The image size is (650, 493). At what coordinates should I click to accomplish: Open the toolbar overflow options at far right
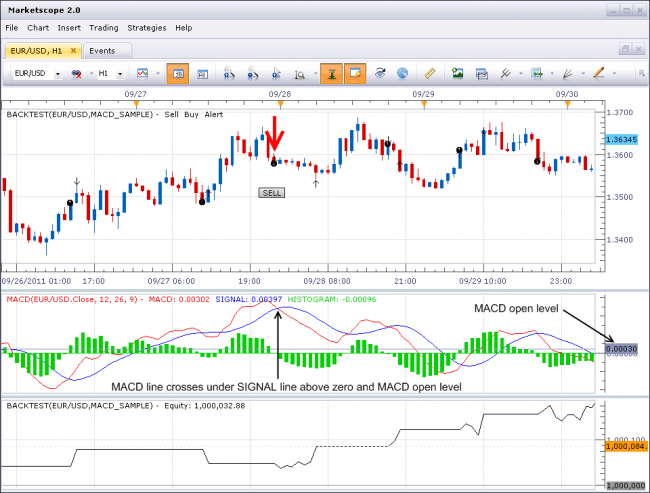(642, 74)
